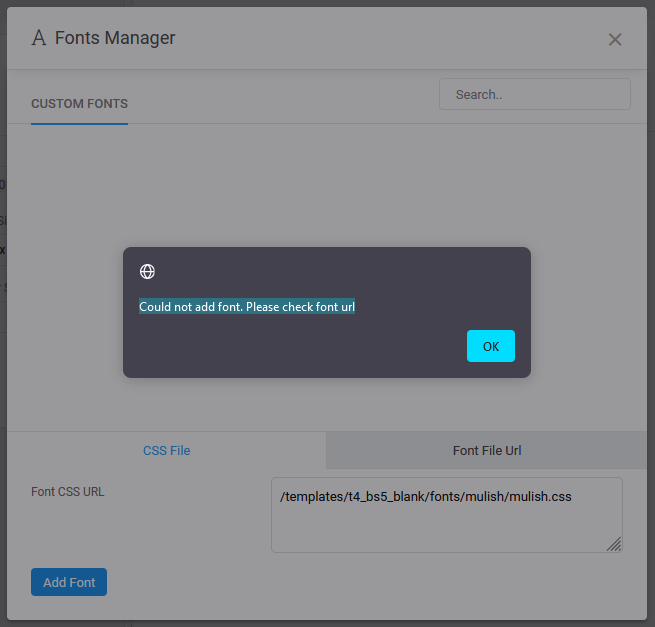
Task: Click the Fonts Manager letter A icon
Action: 39,39
